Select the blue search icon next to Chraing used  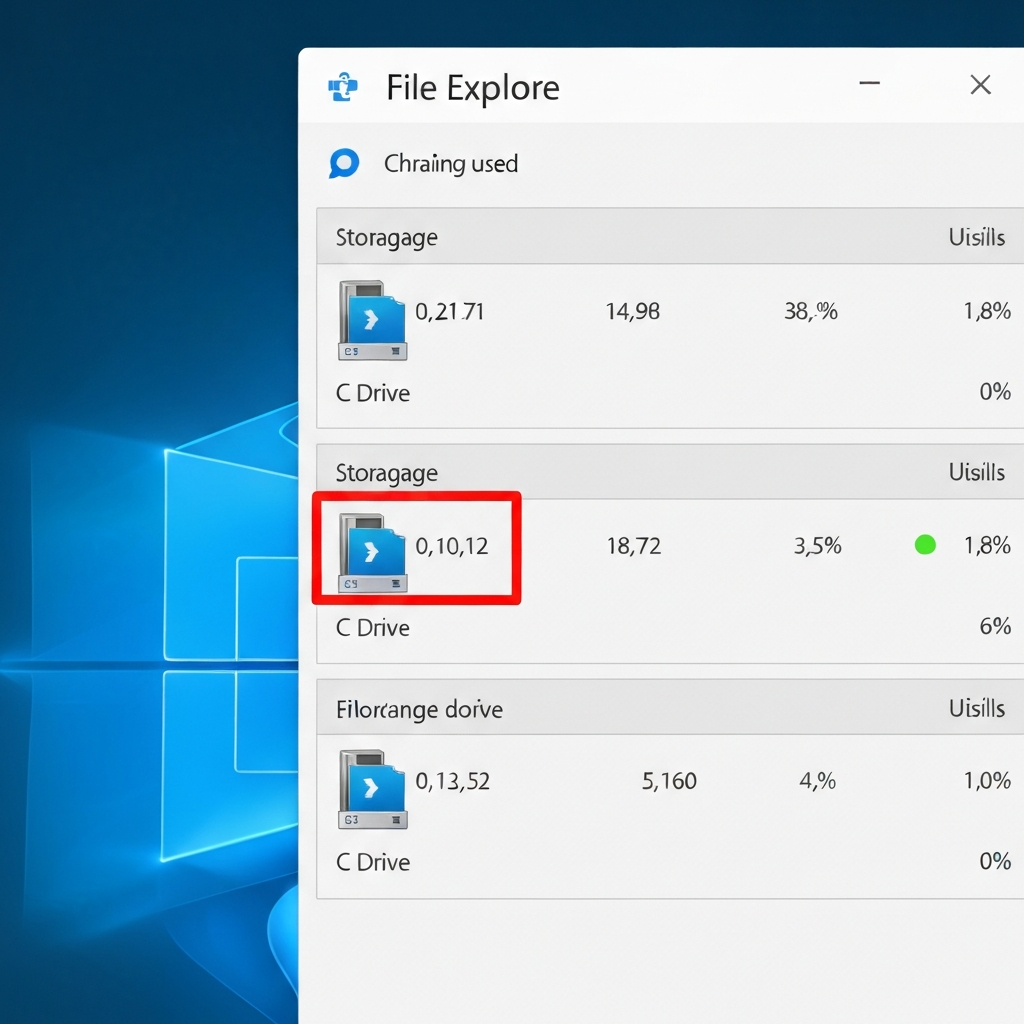[344, 163]
